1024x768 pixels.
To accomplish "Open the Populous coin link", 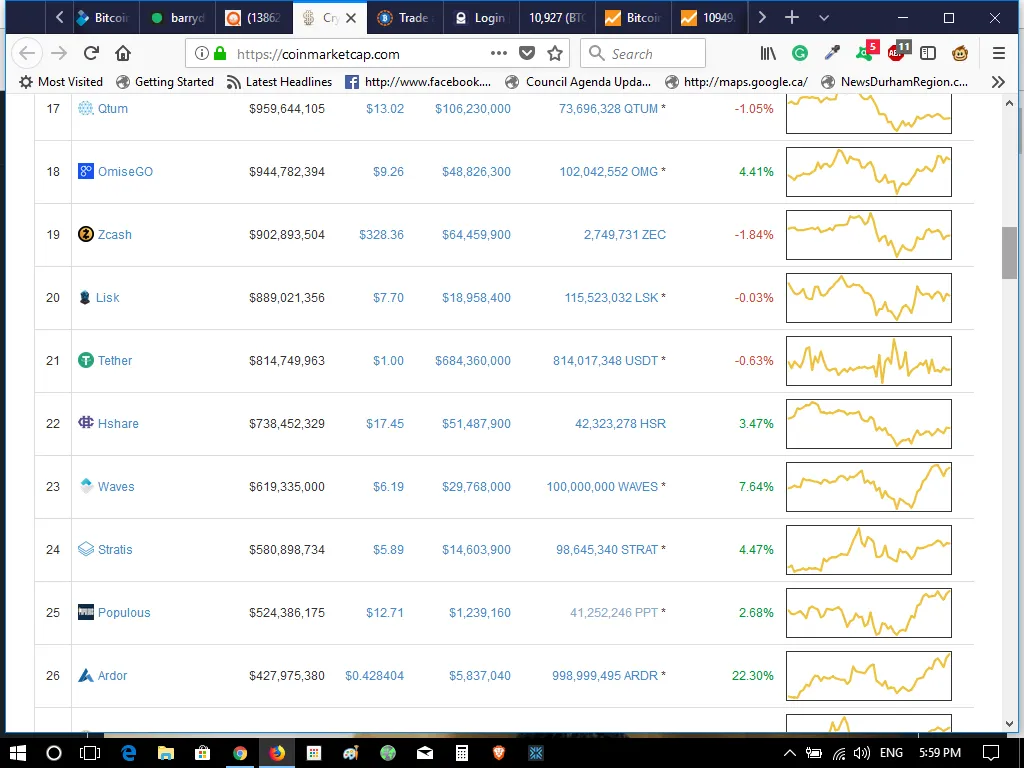I will coord(124,613).
